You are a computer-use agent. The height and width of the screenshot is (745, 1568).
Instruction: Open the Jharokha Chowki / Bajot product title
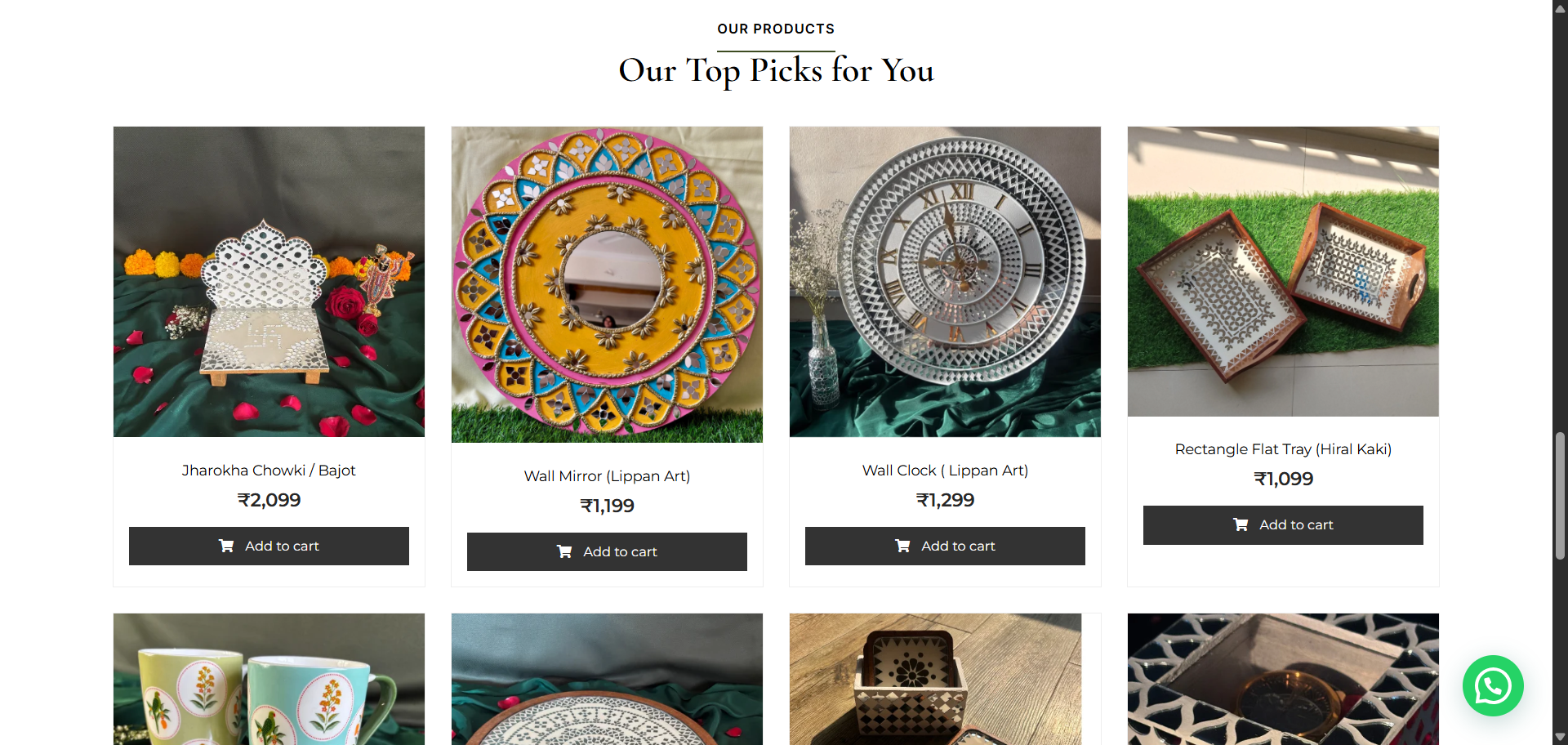click(269, 471)
